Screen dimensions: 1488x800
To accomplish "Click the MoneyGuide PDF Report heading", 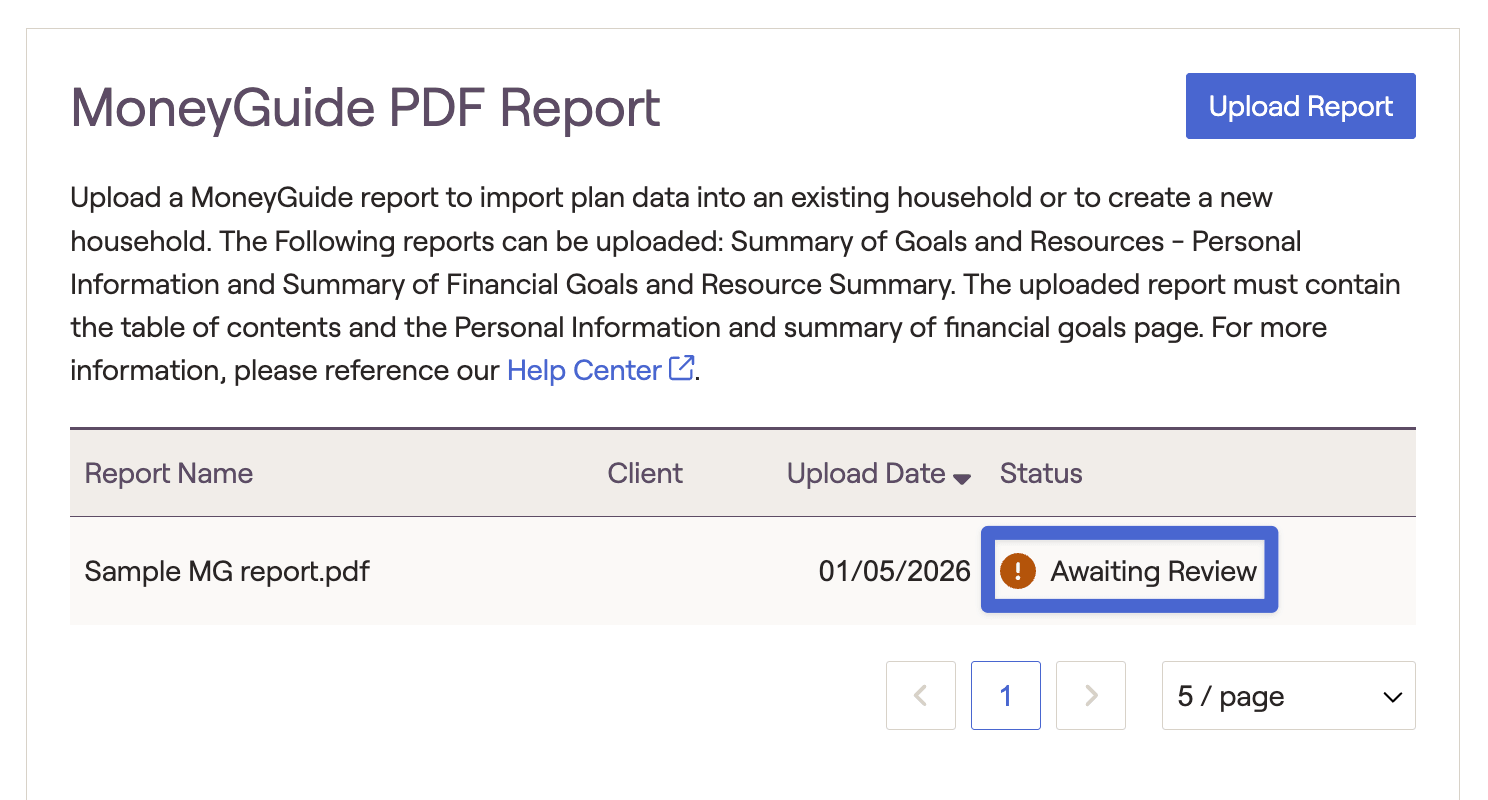I will coord(366,108).
